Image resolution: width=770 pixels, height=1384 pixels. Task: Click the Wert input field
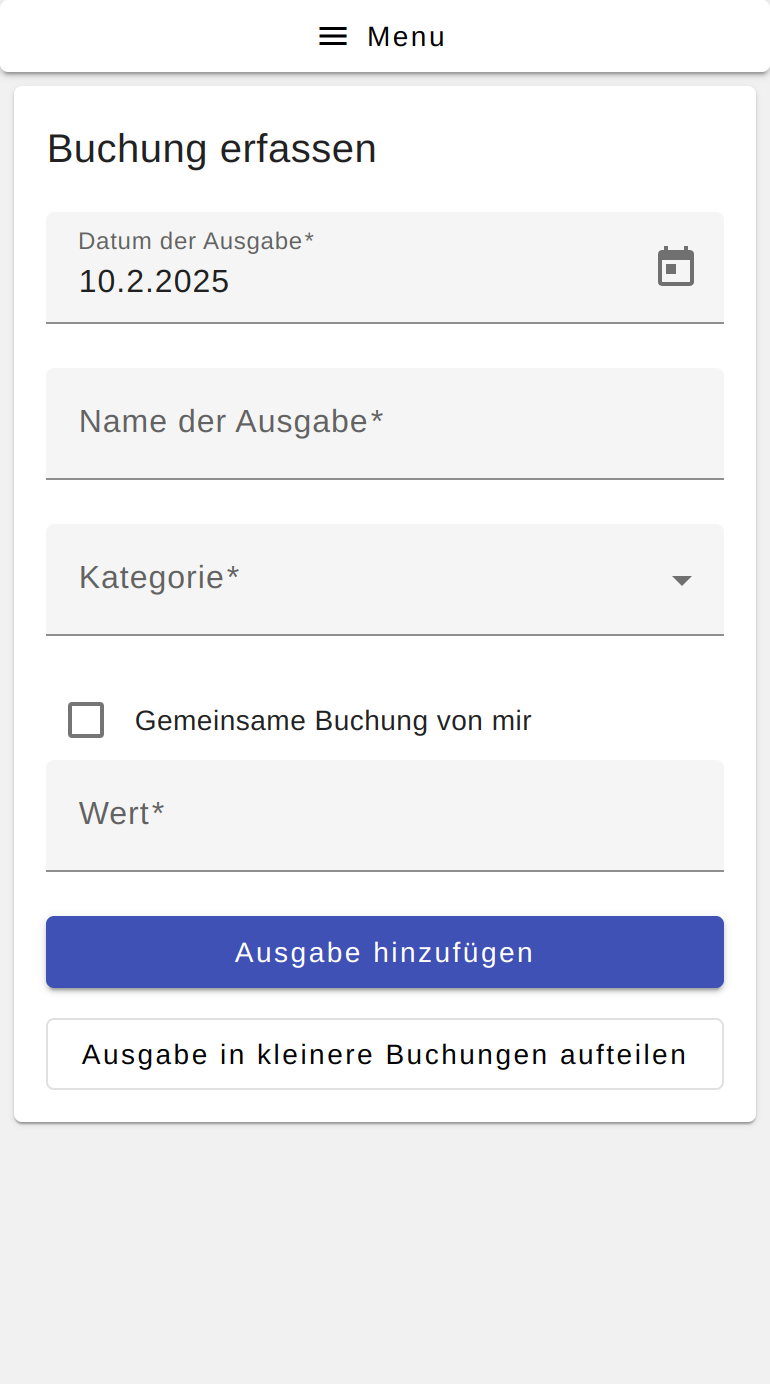click(385, 815)
